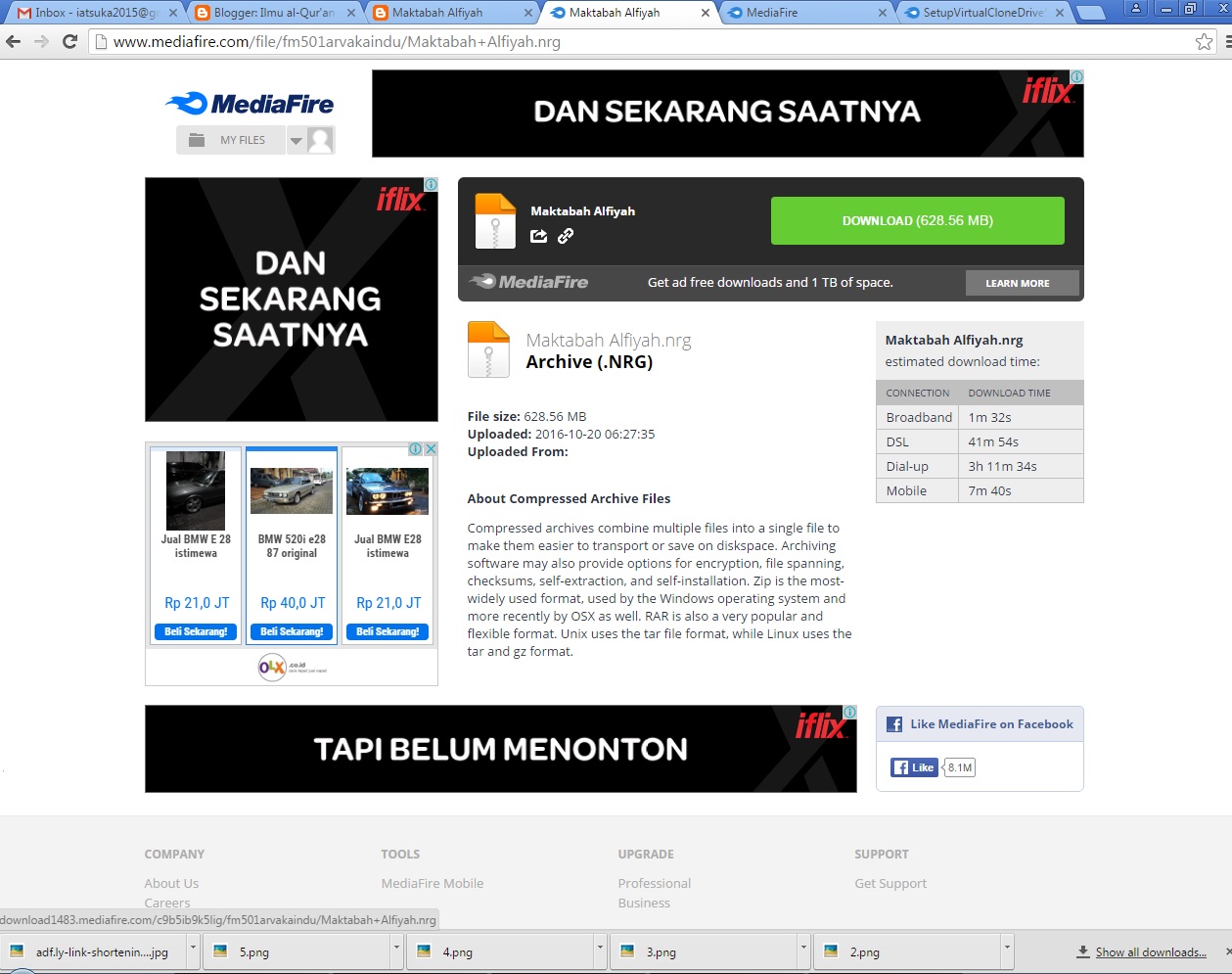Click the TAPI BELUM MENONTON banner ad
Viewport: 1232px width, 974px height.
tap(501, 749)
